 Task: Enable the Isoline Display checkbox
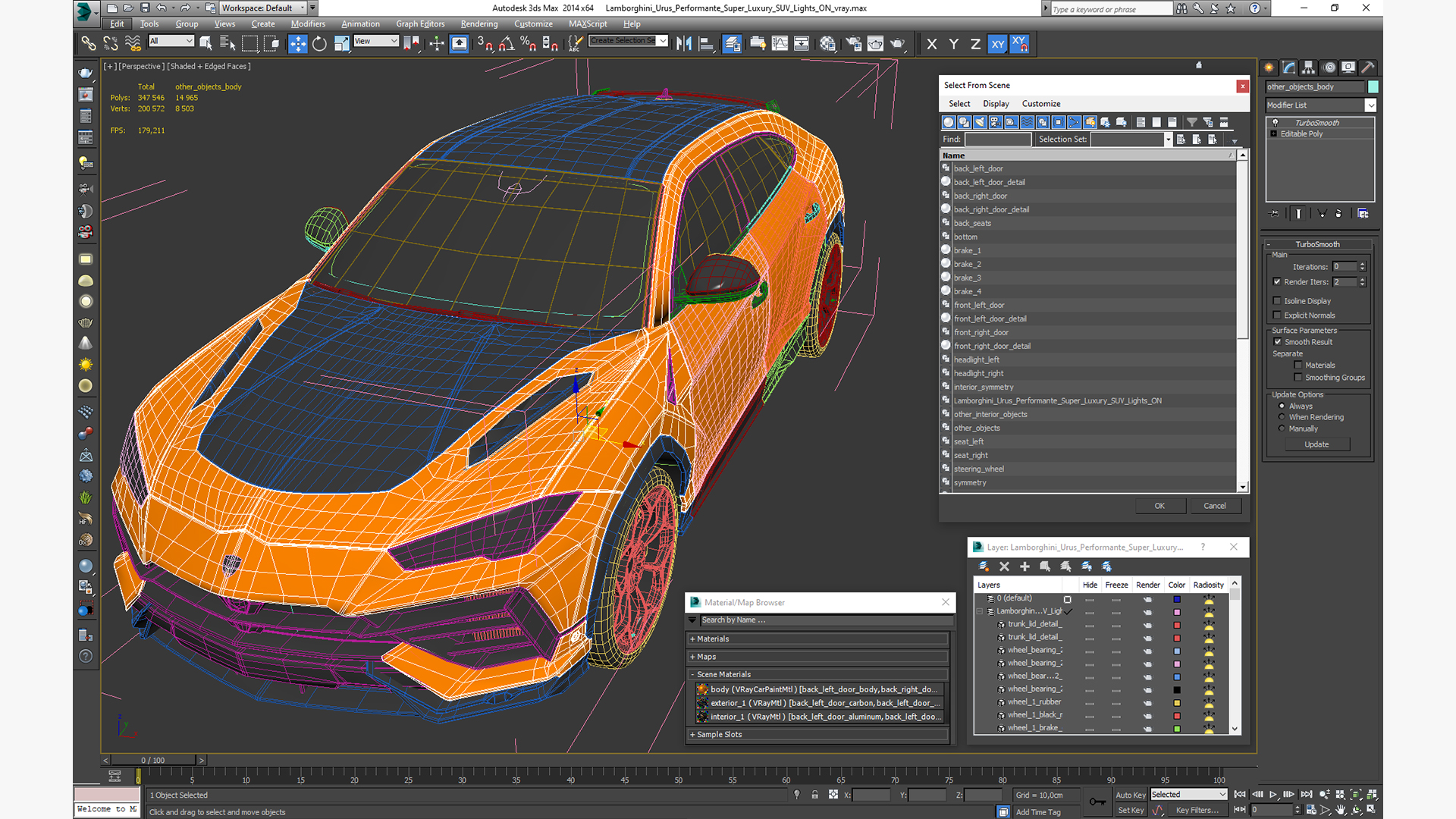click(1278, 301)
